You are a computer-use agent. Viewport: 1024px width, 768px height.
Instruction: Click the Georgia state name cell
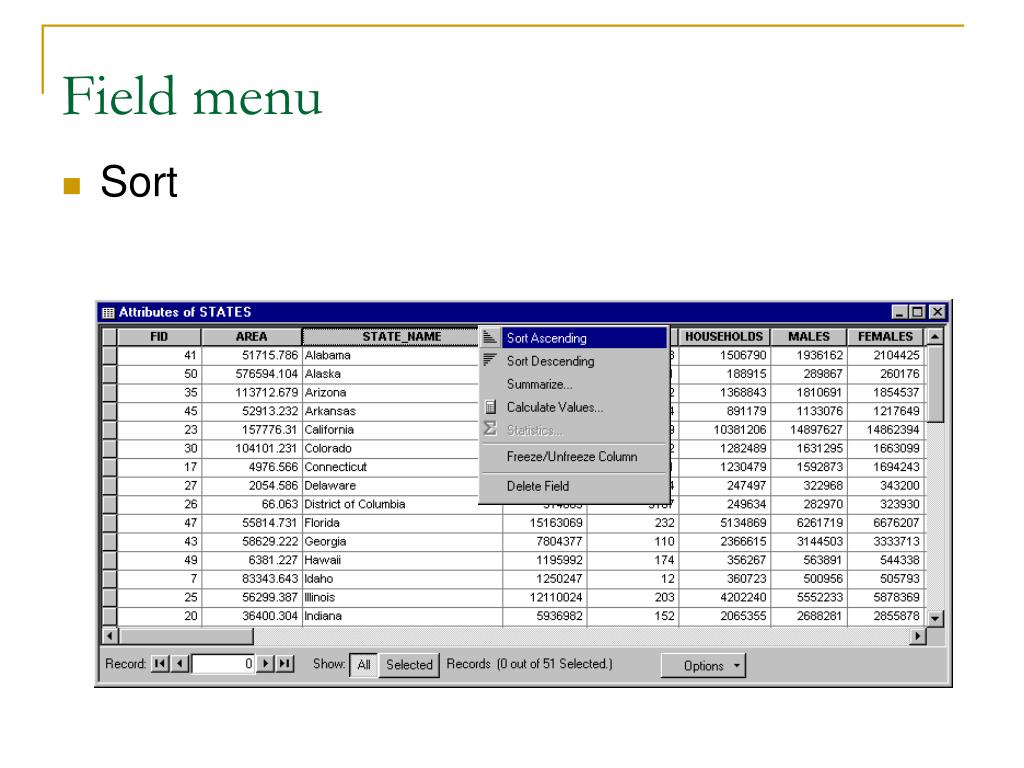pyautogui.click(x=402, y=541)
